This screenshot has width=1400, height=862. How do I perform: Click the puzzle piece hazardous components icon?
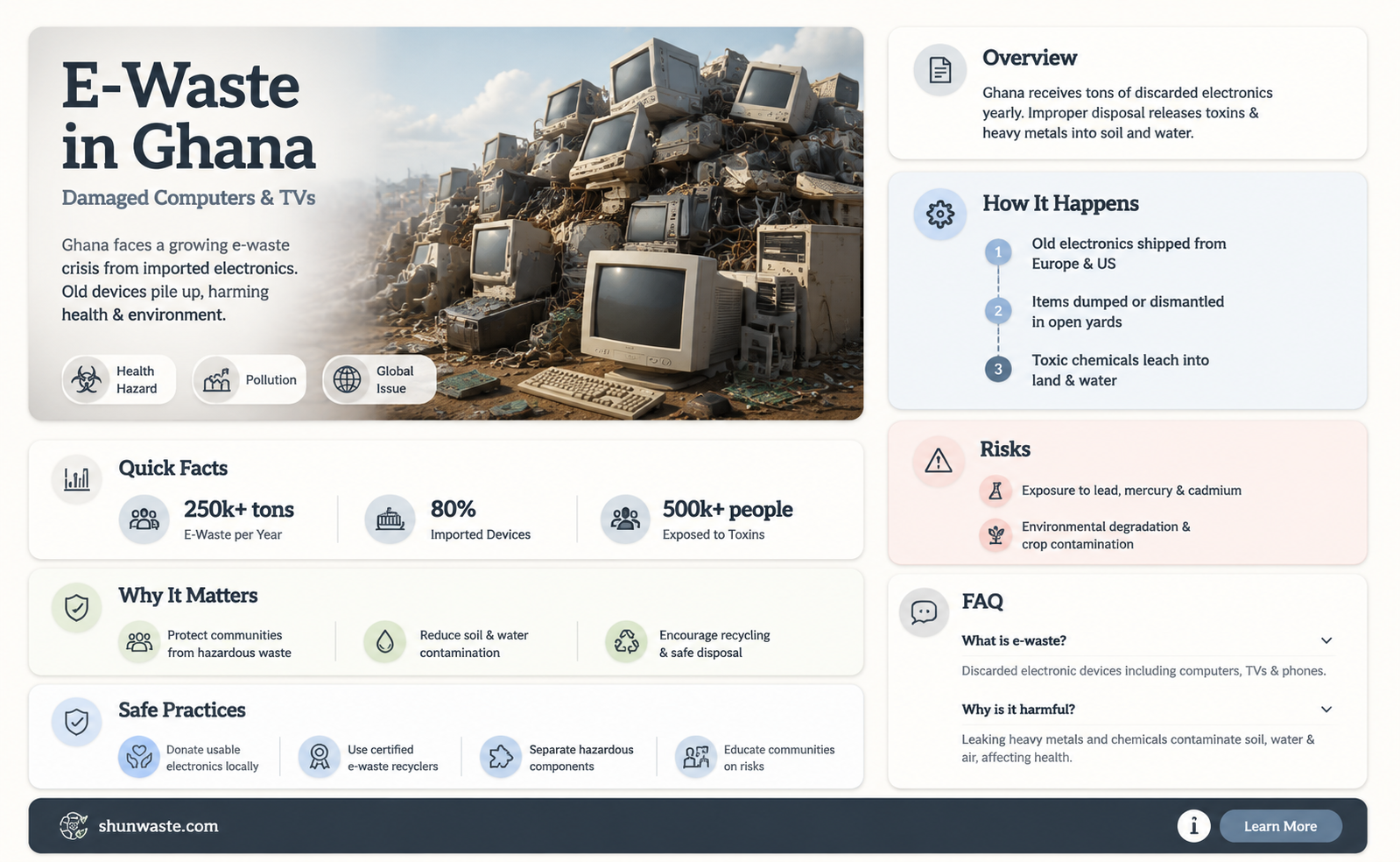(500, 757)
